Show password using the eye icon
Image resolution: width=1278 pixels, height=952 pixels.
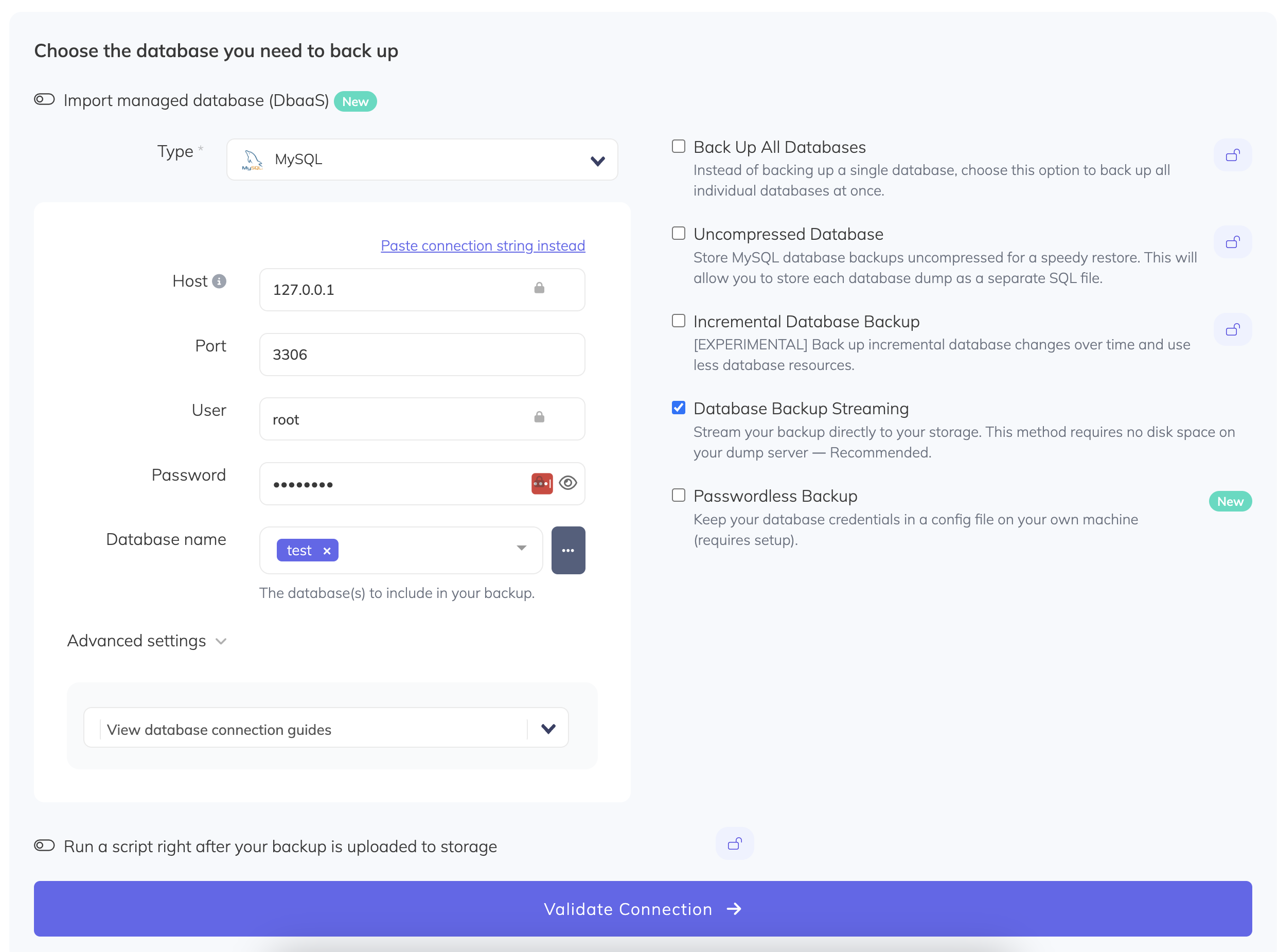(x=567, y=483)
